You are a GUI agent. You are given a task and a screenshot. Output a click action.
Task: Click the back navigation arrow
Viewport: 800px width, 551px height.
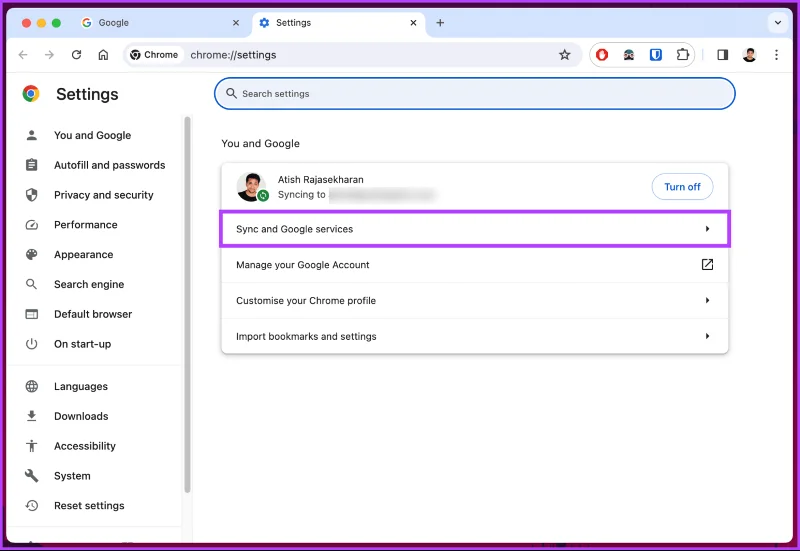point(23,55)
